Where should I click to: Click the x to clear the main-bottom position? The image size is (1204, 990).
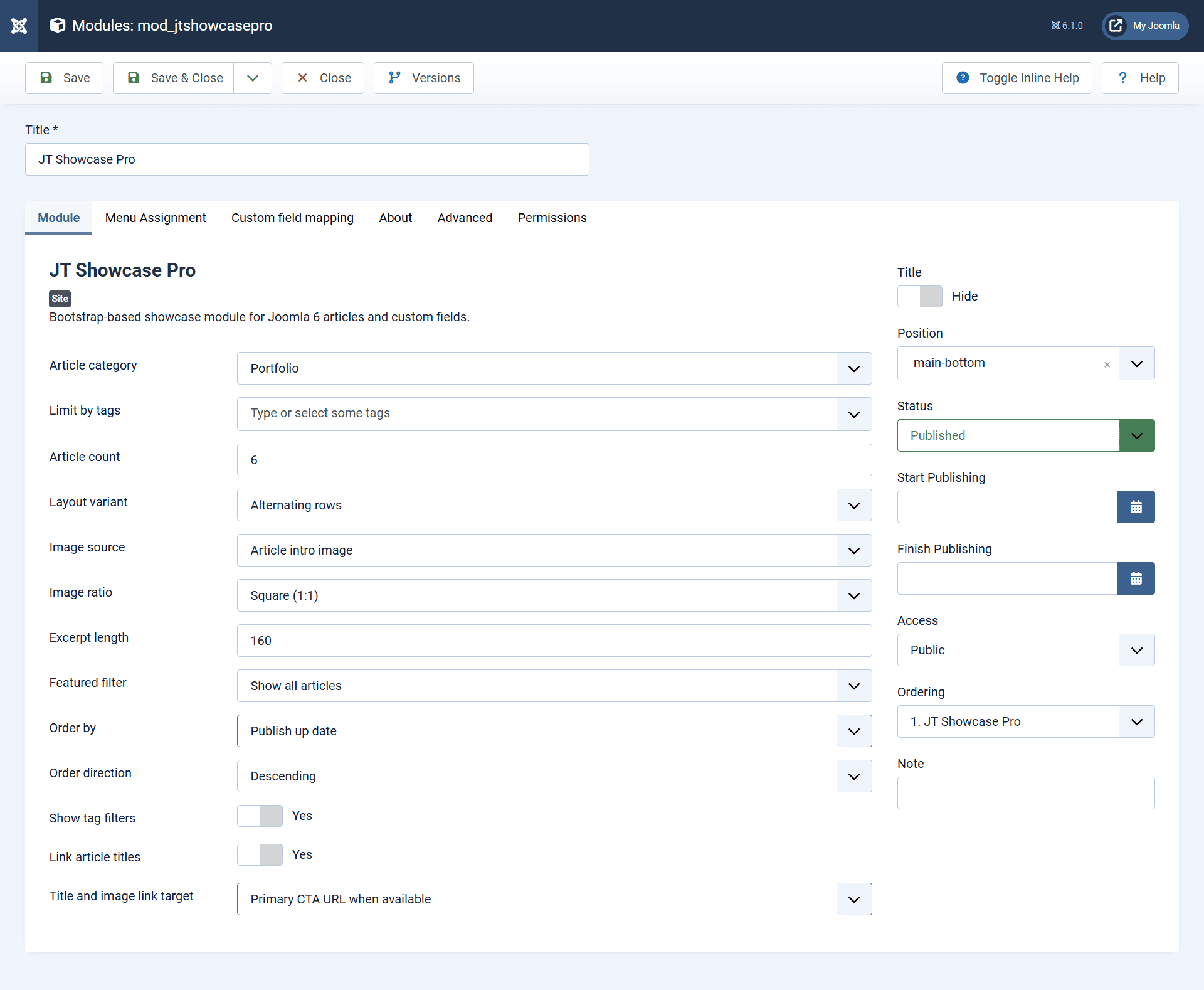click(1107, 364)
